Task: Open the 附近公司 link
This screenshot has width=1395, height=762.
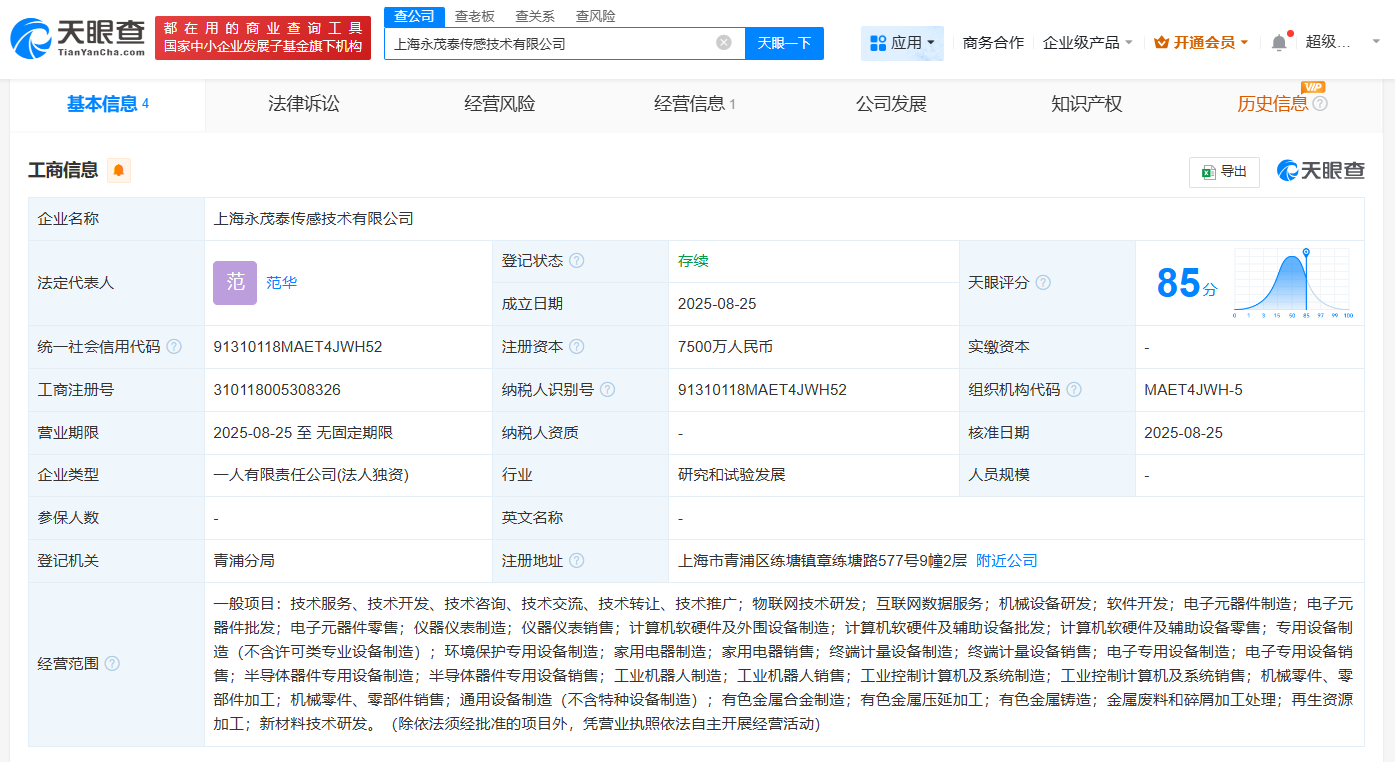Action: point(1006,561)
